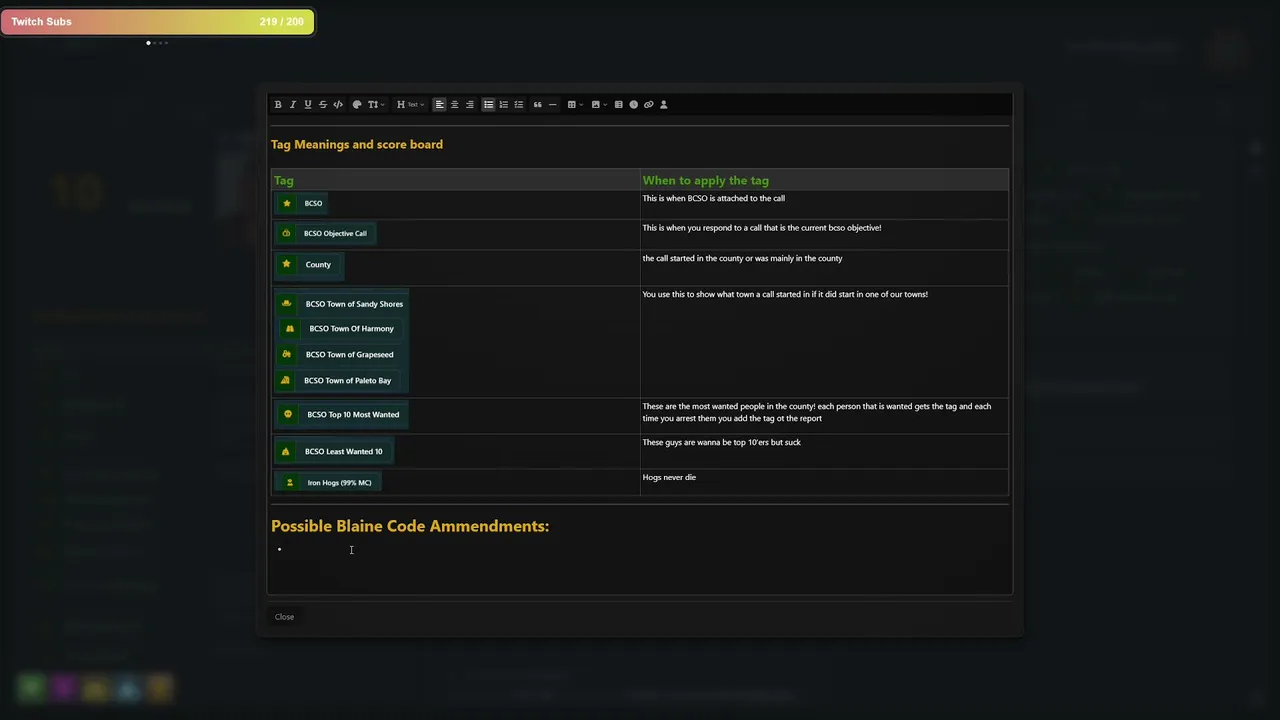This screenshot has width=1280, height=720.
Task: Click the Grapeseed tag icon
Action: click(286, 354)
